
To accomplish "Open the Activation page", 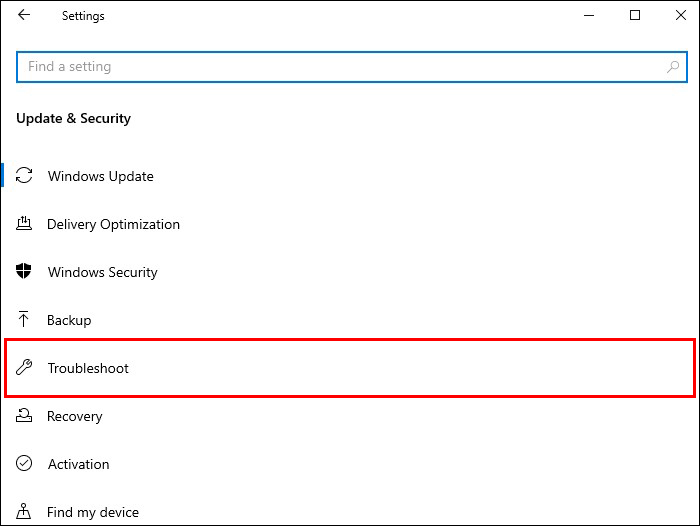I will [x=78, y=464].
